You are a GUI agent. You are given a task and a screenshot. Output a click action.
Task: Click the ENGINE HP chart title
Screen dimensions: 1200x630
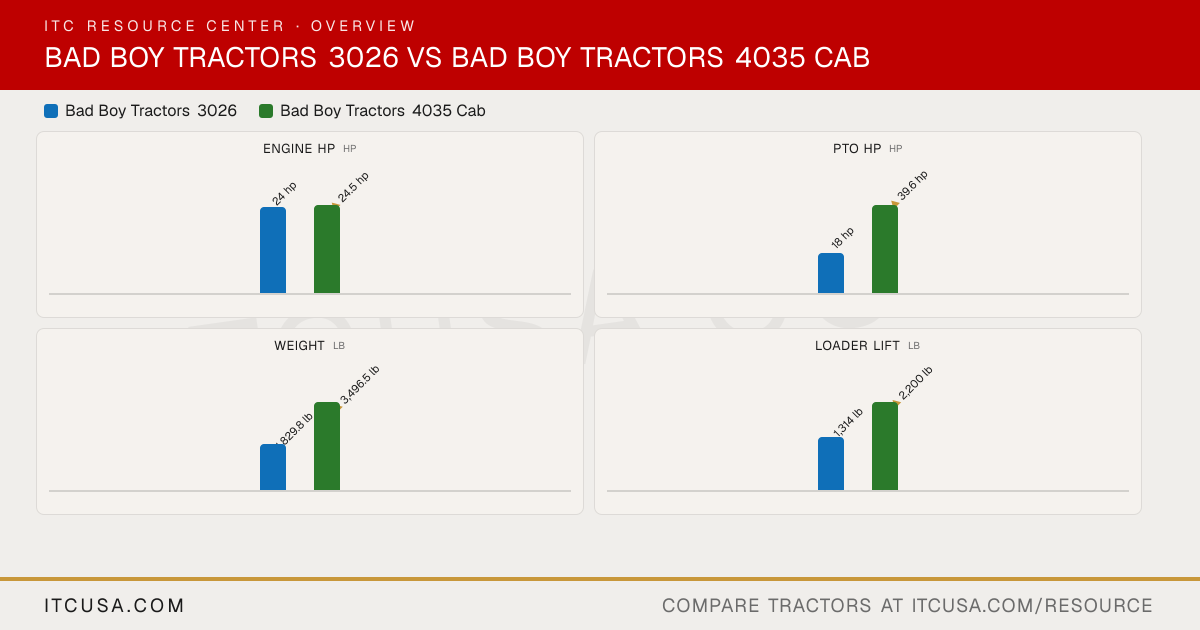pyautogui.click(x=299, y=149)
